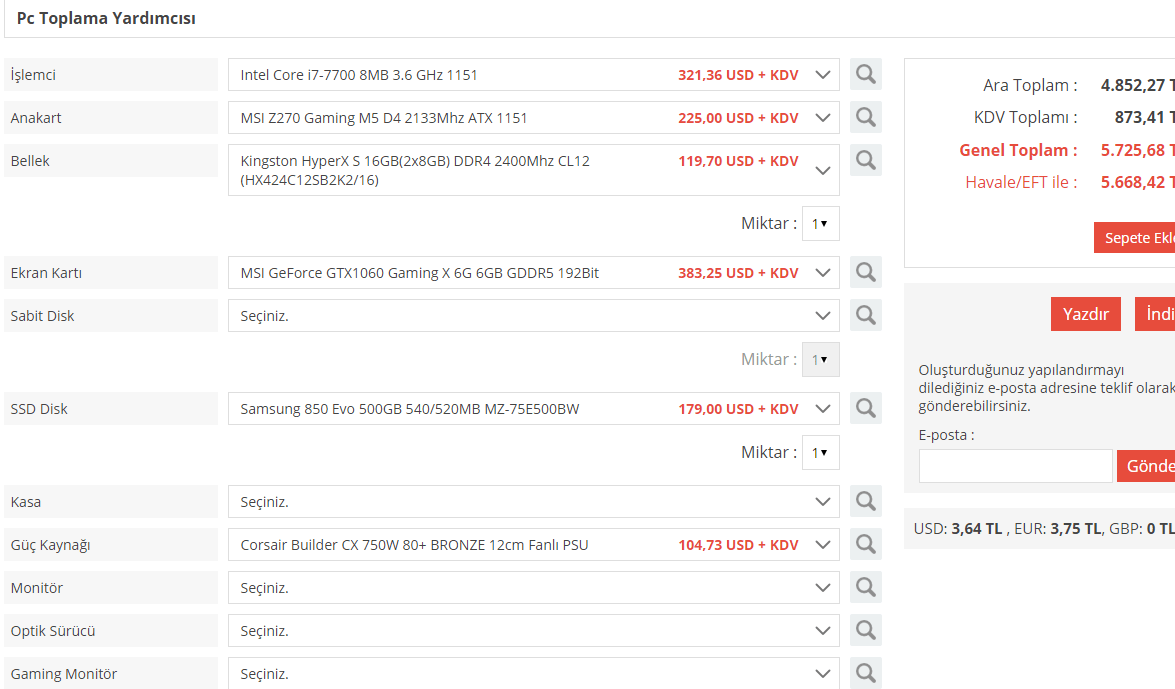Click the Genel Toplam label

click(x=1018, y=150)
